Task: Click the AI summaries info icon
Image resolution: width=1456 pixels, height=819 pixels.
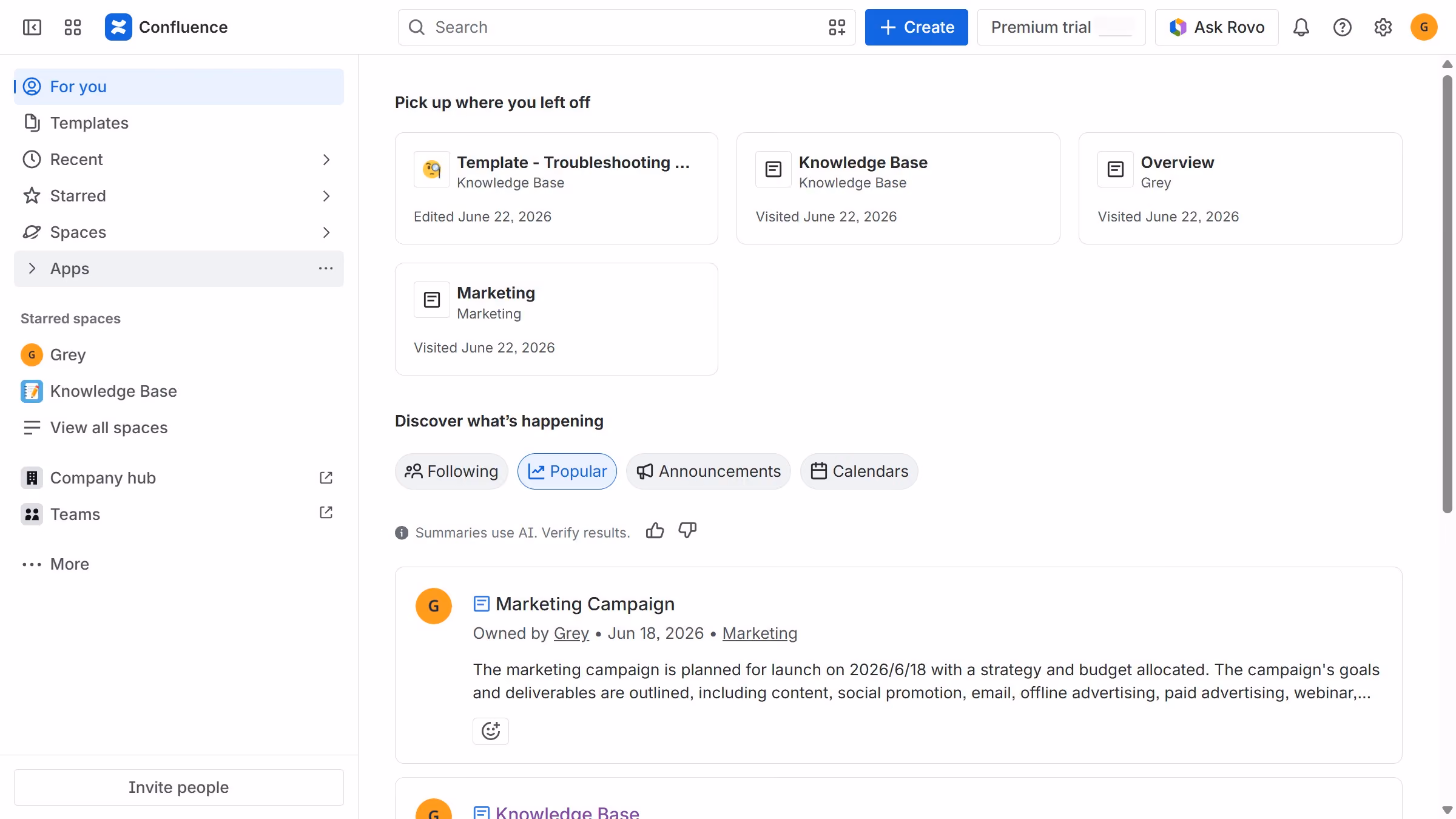Action: point(402,533)
